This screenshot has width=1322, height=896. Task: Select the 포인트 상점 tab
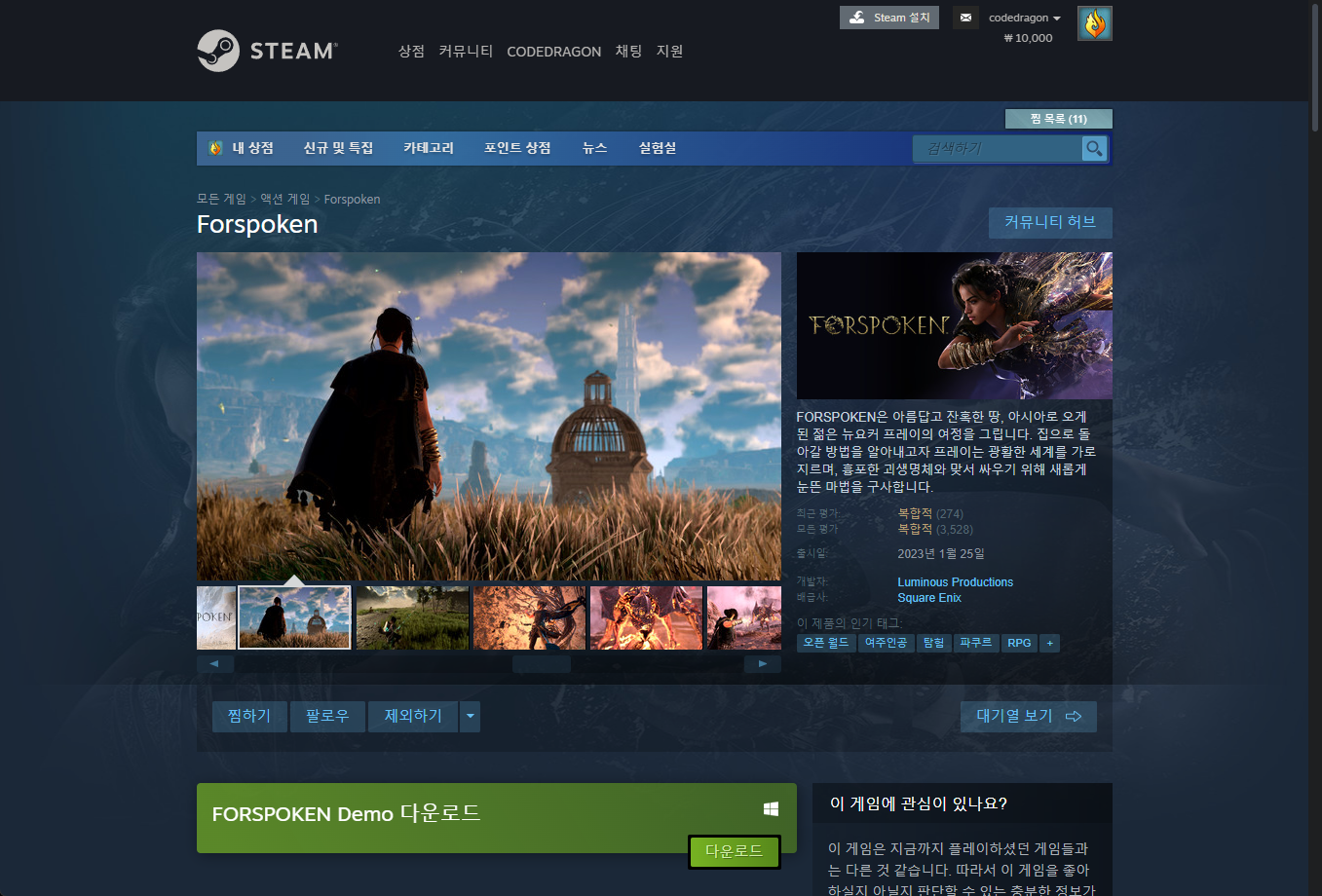pos(517,148)
